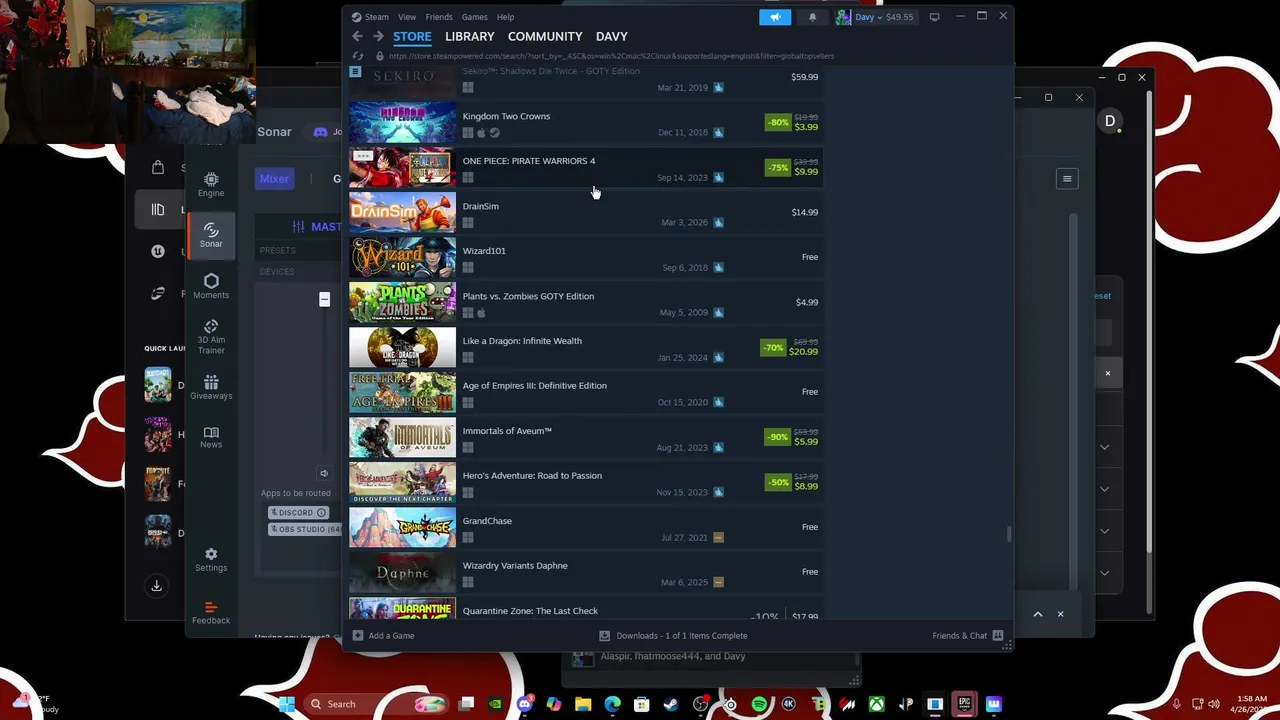This screenshot has width=1280, height=720.
Task: Switch to the COMMUNITY tab
Action: click(x=545, y=36)
